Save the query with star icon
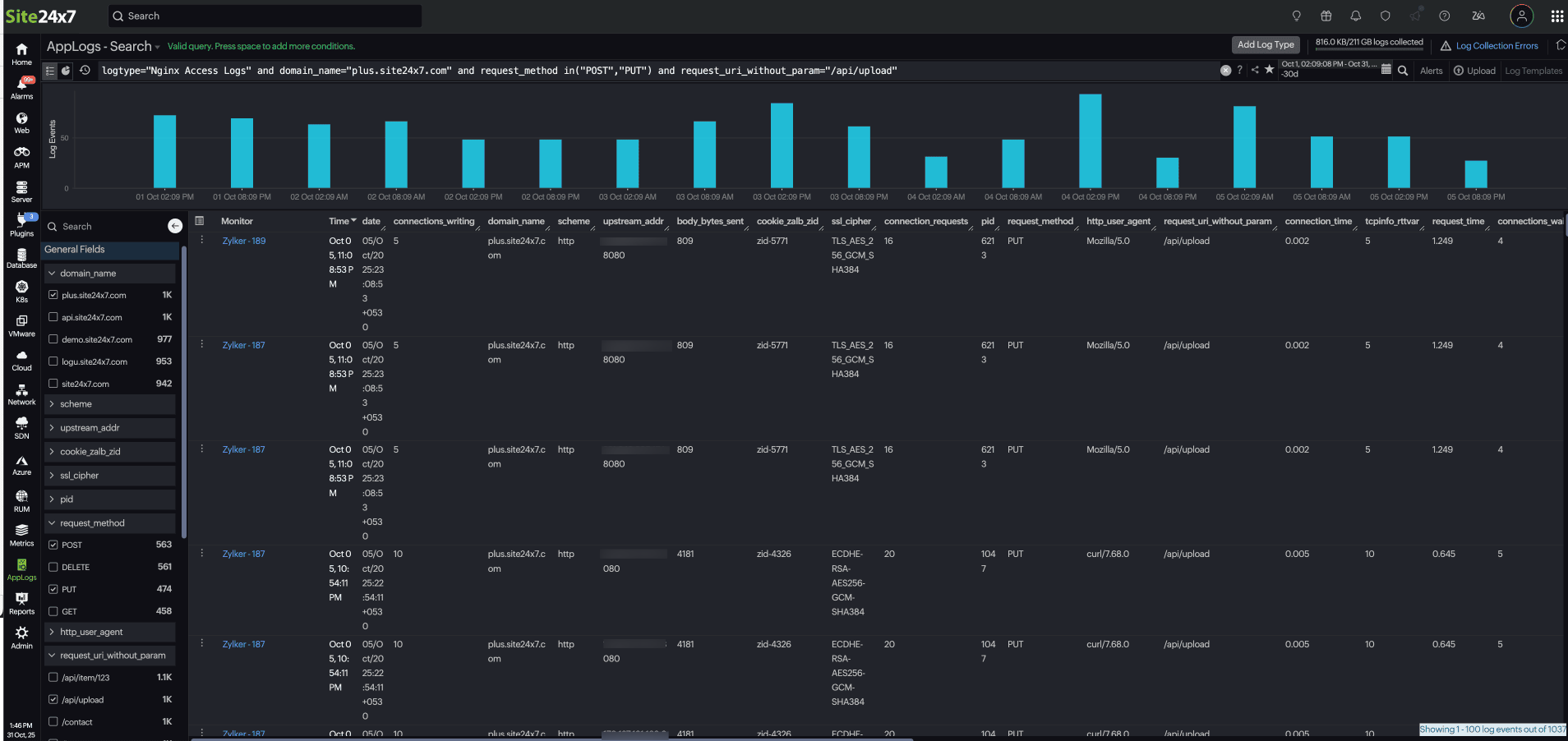The height and width of the screenshot is (741, 1568). tap(1269, 70)
